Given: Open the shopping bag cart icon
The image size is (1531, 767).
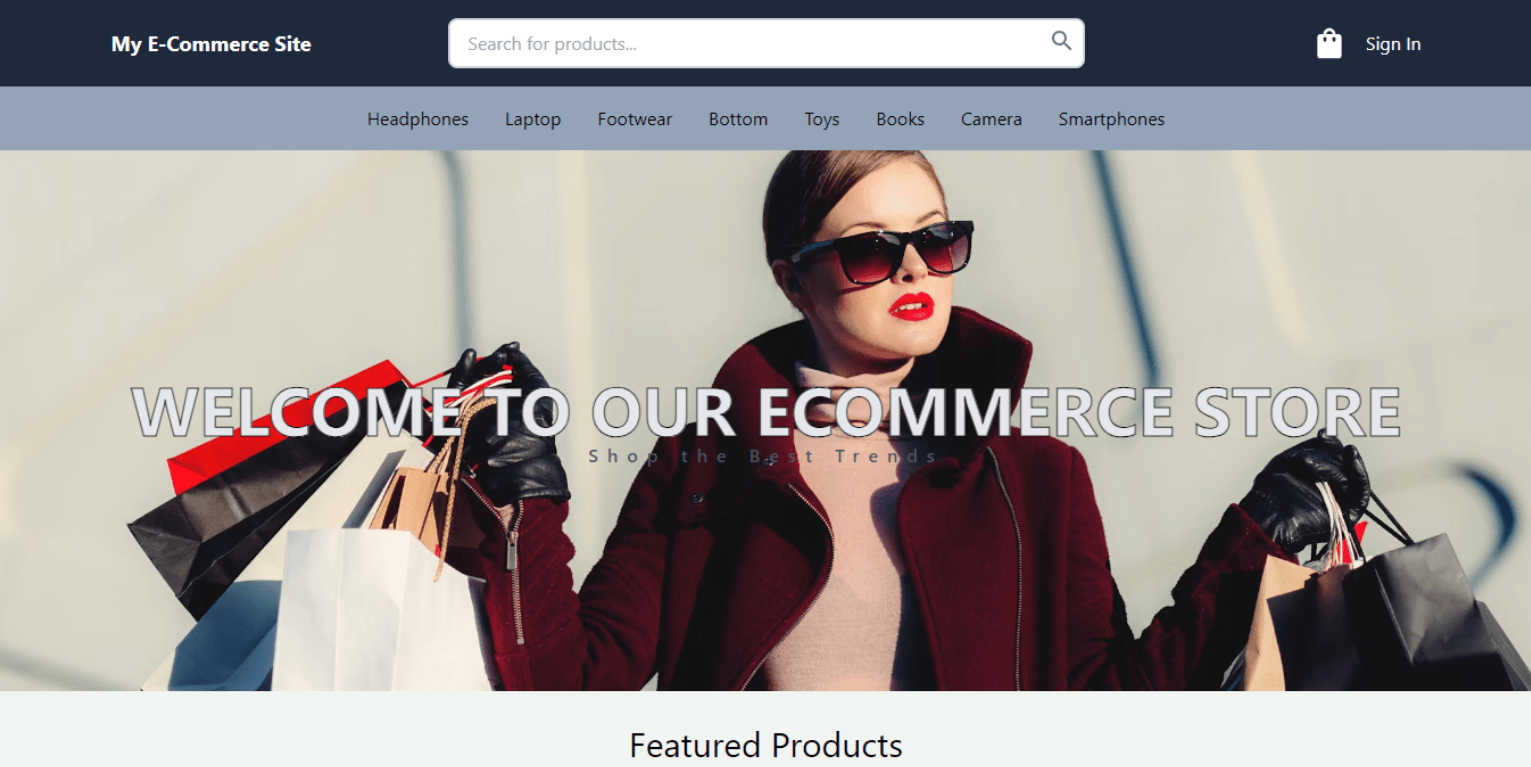Looking at the screenshot, I should pos(1329,44).
